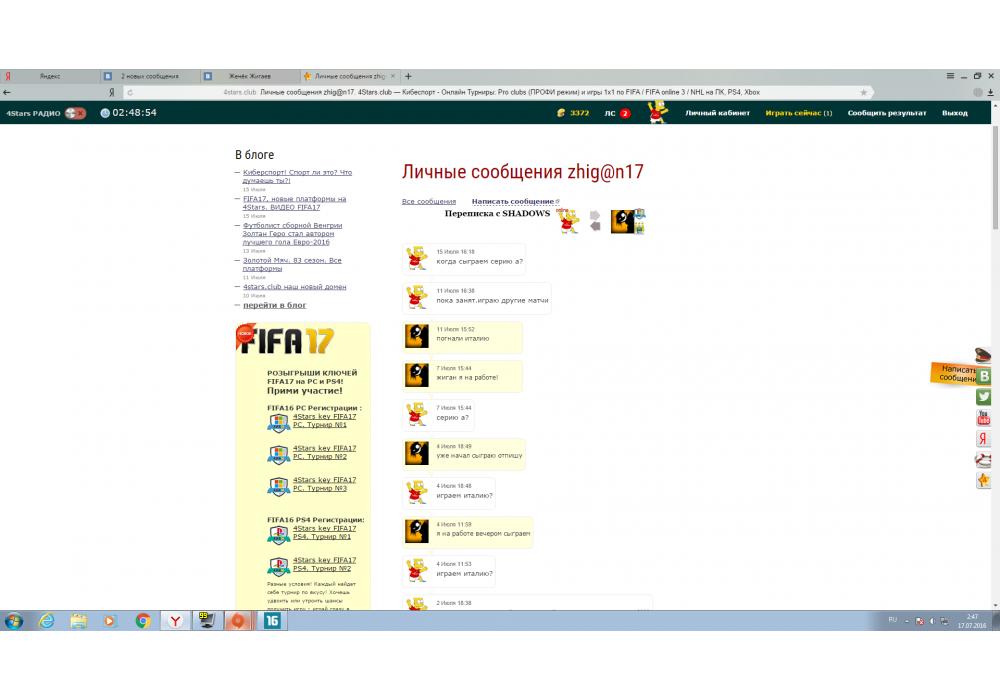Open 'Личный кабинет' in the top menu
This screenshot has width=1000, height=700.
pyautogui.click(x=717, y=113)
